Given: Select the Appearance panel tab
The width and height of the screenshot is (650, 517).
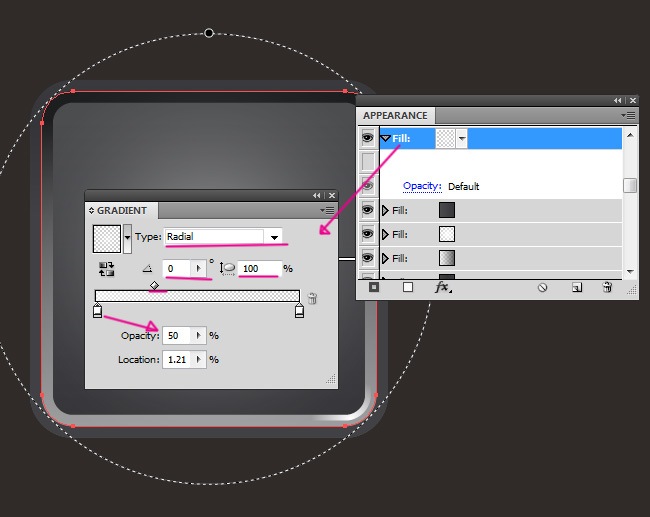Looking at the screenshot, I should [x=395, y=116].
